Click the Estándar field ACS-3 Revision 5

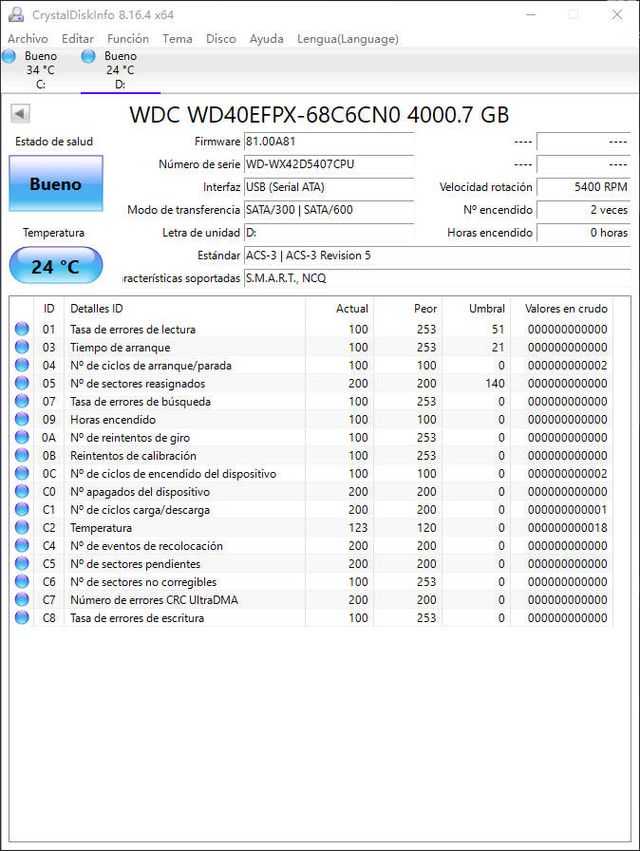pyautogui.click(x=437, y=256)
